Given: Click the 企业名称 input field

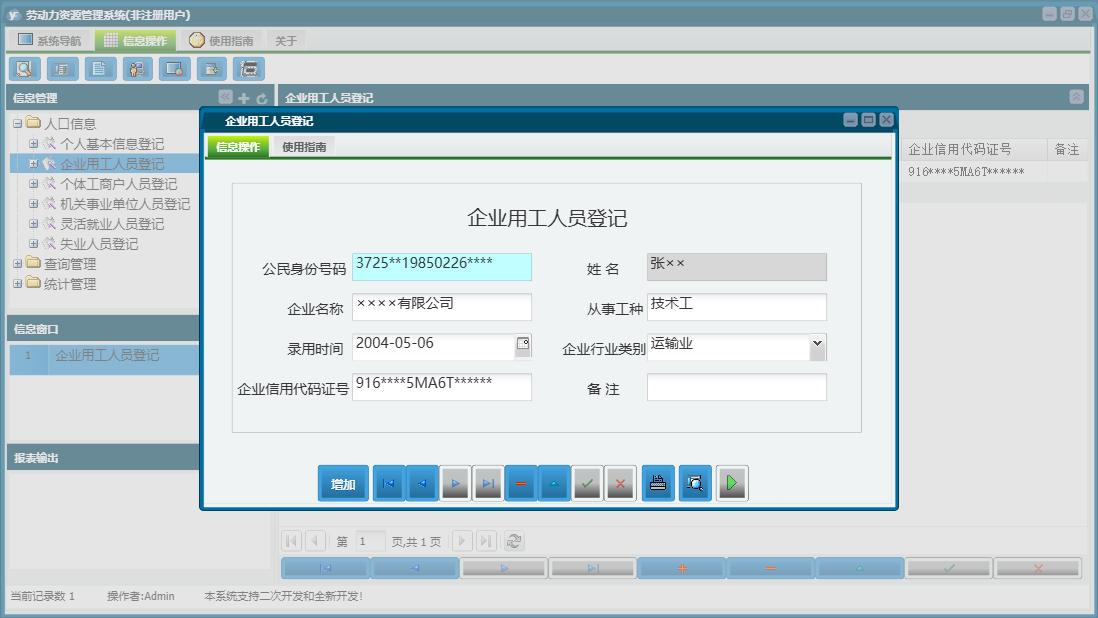Looking at the screenshot, I should coord(442,307).
